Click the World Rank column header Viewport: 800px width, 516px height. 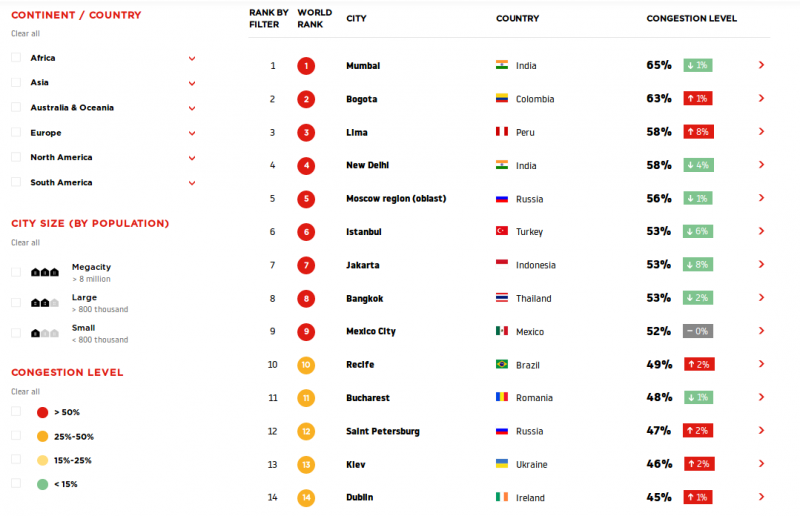[x=314, y=18]
